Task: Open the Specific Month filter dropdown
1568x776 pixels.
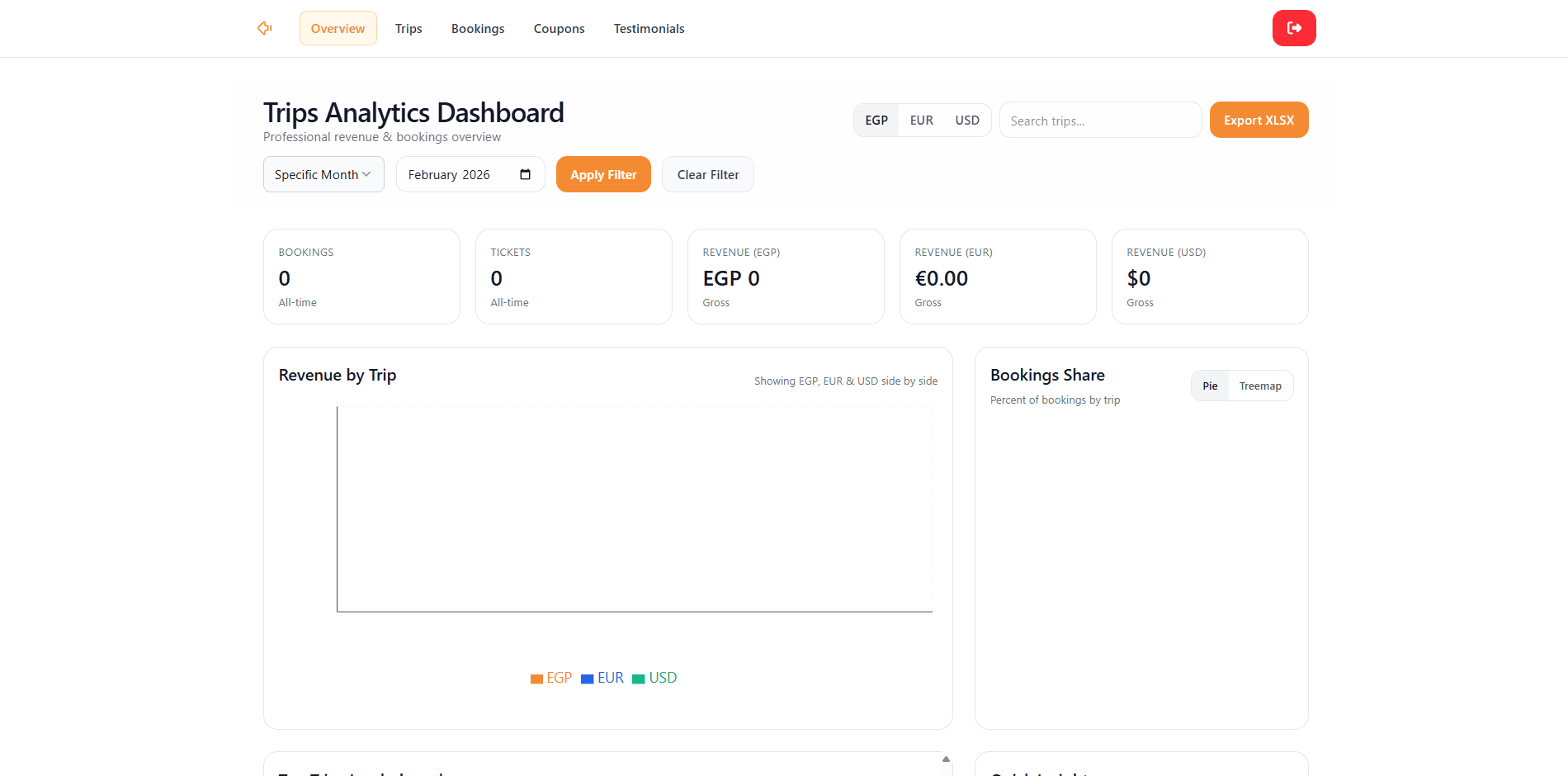Action: [323, 174]
